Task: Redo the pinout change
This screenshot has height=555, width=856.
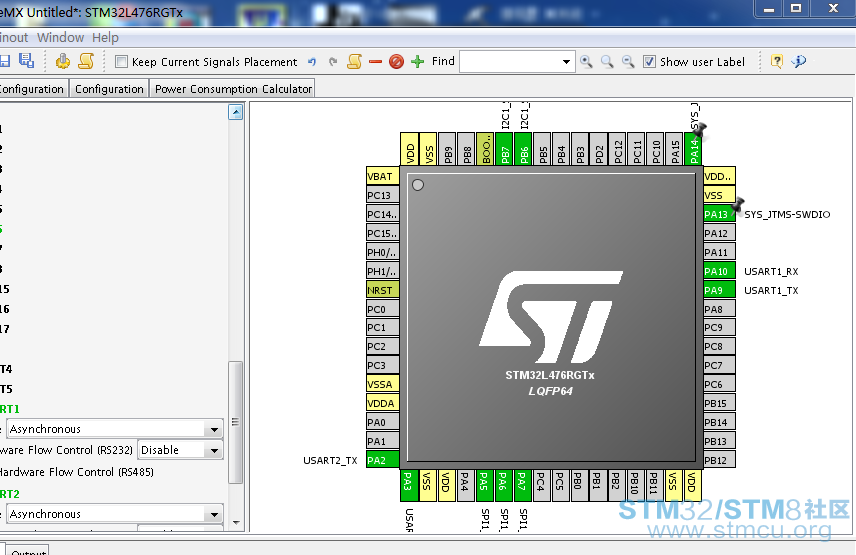Action: 332,62
